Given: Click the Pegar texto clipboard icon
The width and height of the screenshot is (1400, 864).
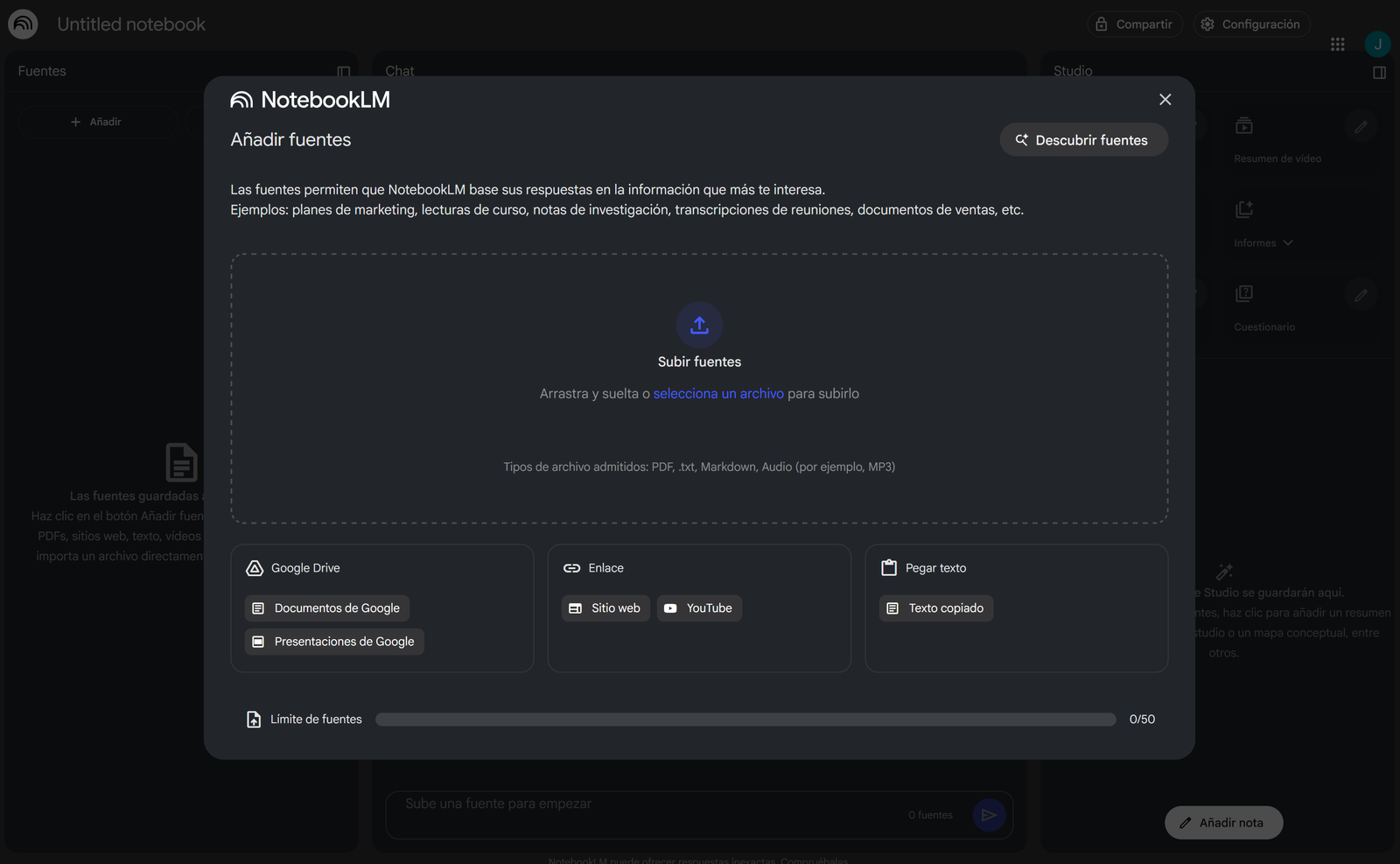Looking at the screenshot, I should [x=888, y=567].
